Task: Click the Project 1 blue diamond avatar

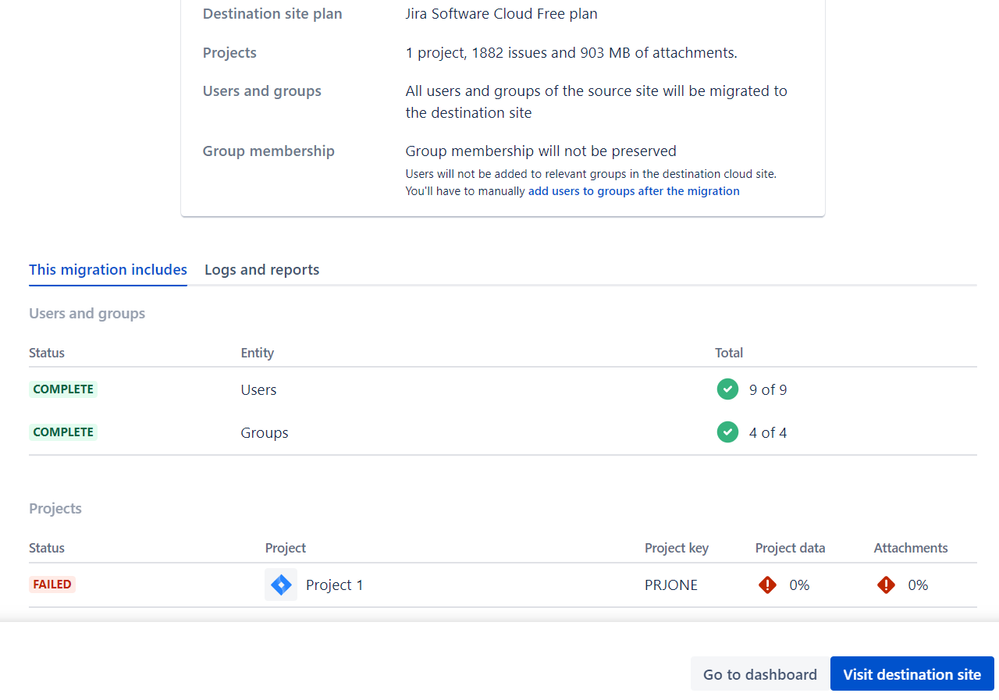Action: [x=281, y=585]
